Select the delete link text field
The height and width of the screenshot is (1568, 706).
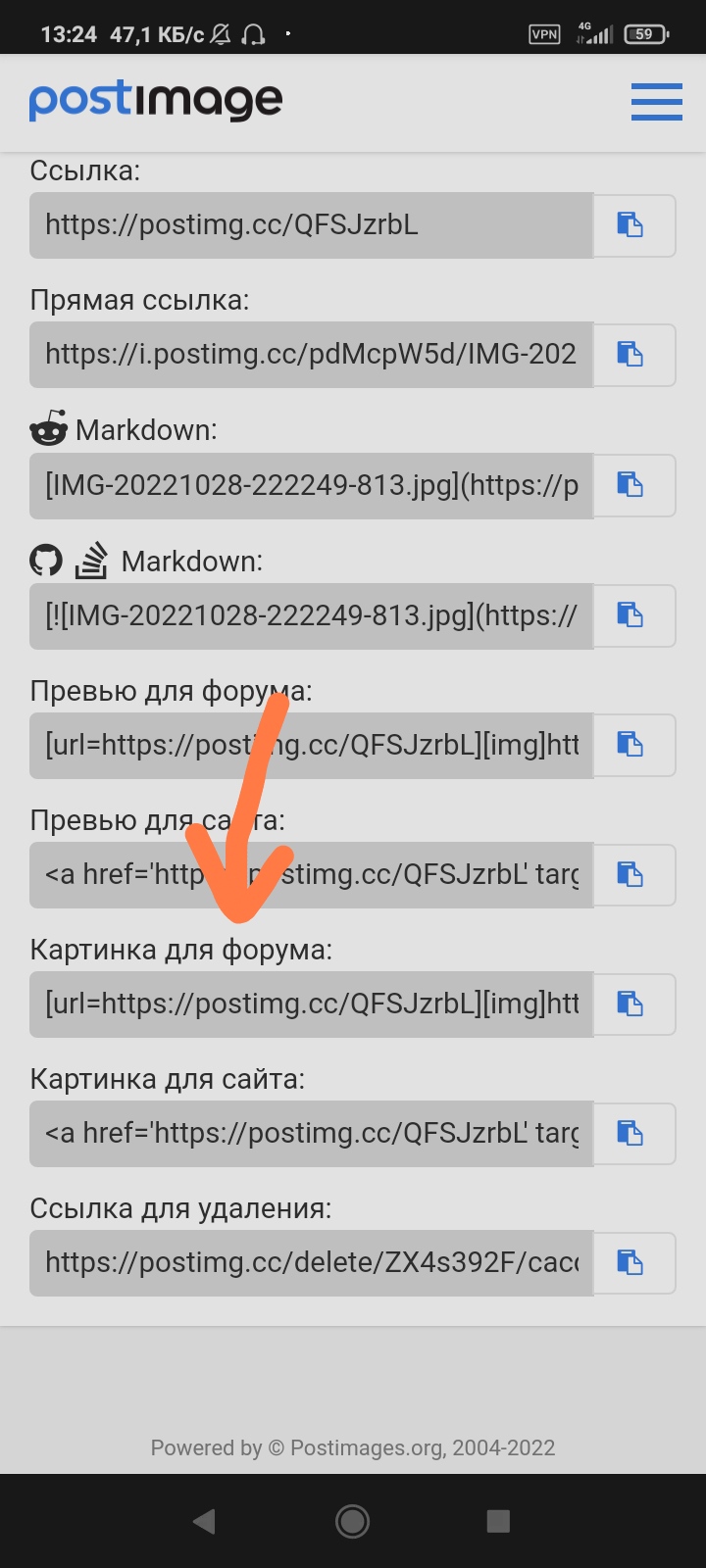tap(312, 1263)
